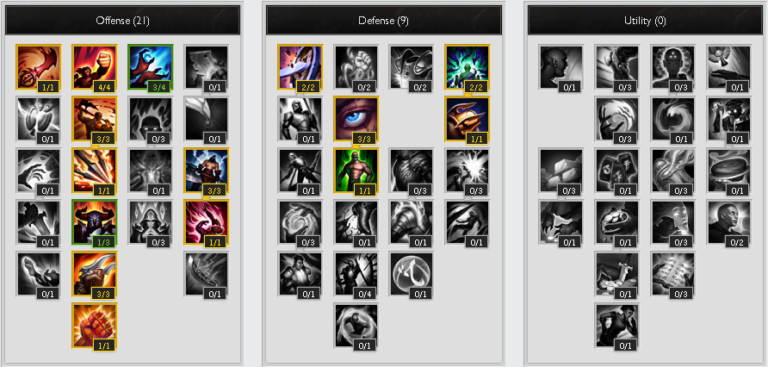Click the pink hand mastery 1/1 in Offense
Image resolution: width=768 pixels, height=367 pixels.
pos(206,223)
